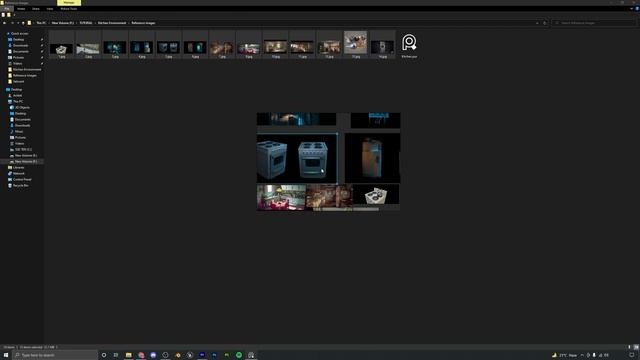640x360 pixels.
Task: Open File Explorer taskbar icon
Action: 129,355
